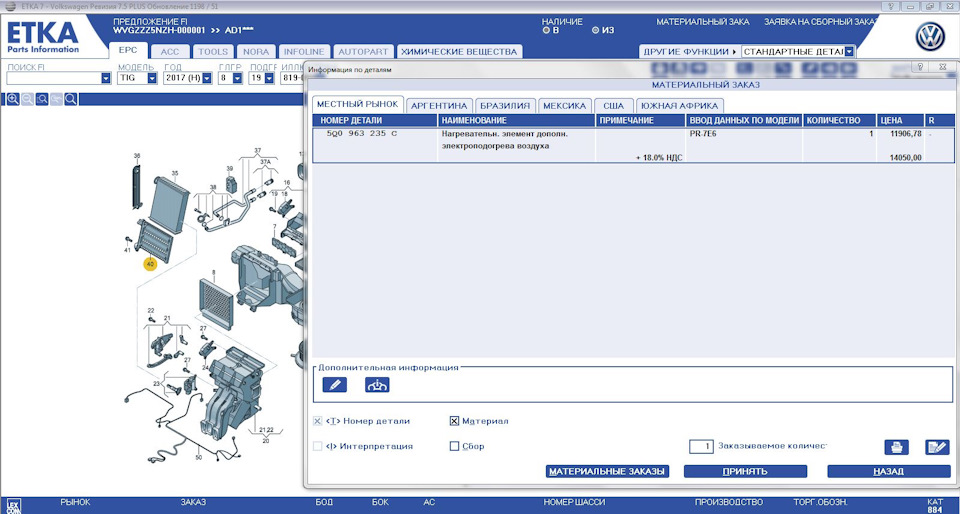960x514 pixels.
Task: Open the ПОДГР dropdown showing 19
Action: pos(269,78)
